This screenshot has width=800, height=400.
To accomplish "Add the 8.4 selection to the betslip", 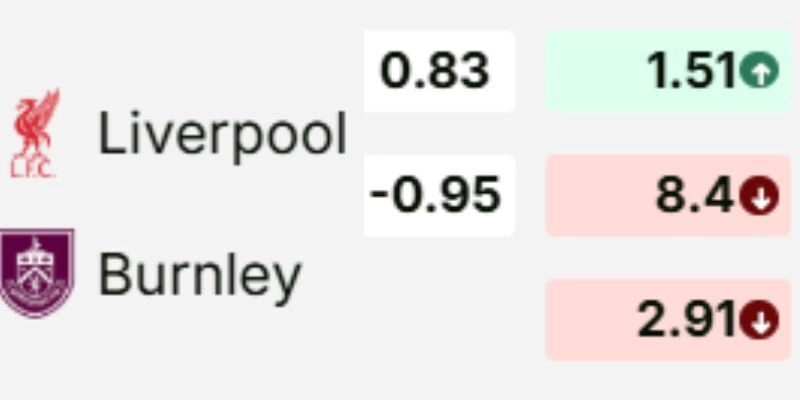I will [x=668, y=196].
